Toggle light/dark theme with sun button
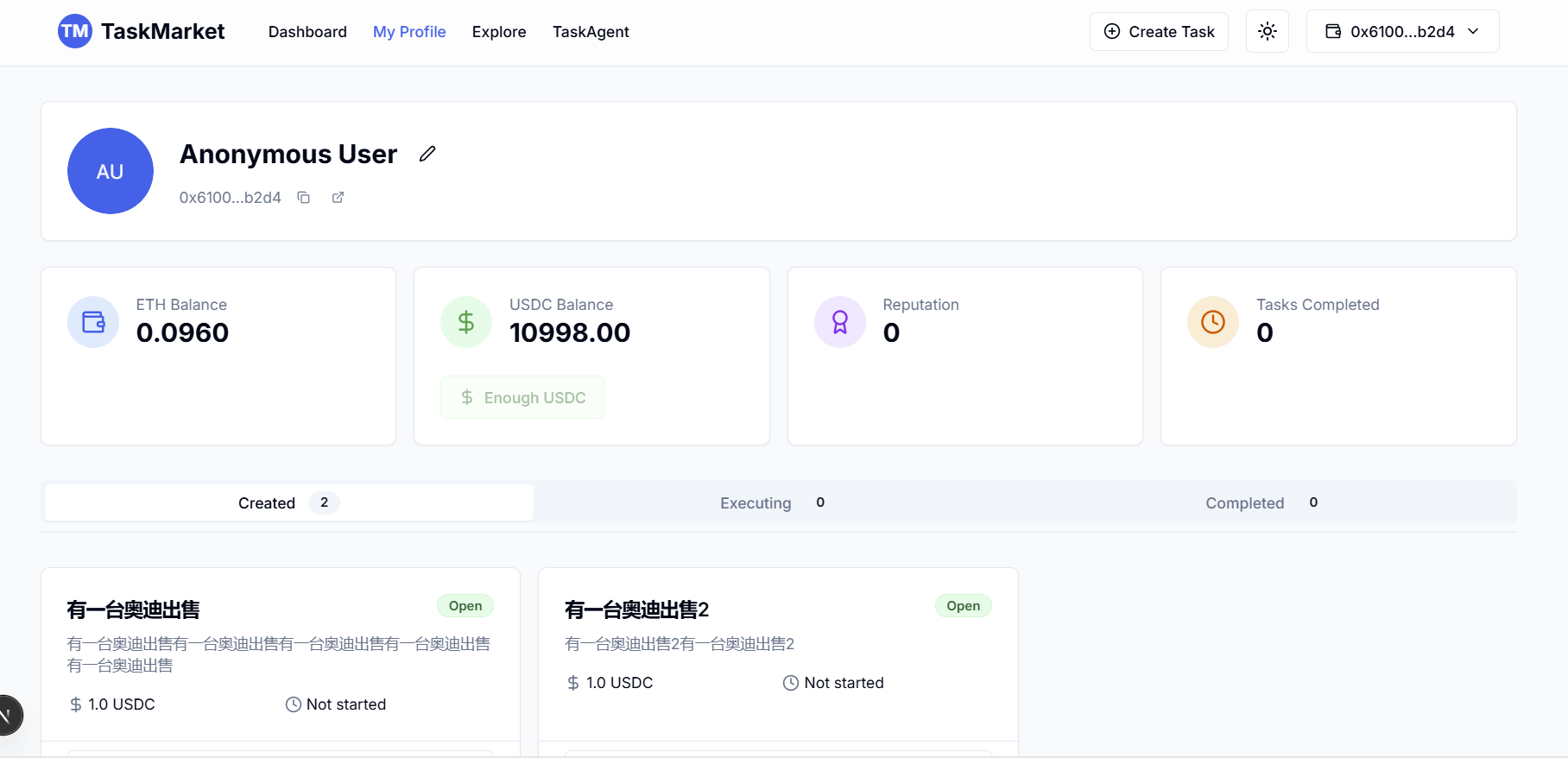The height and width of the screenshot is (758, 1568). [x=1267, y=32]
